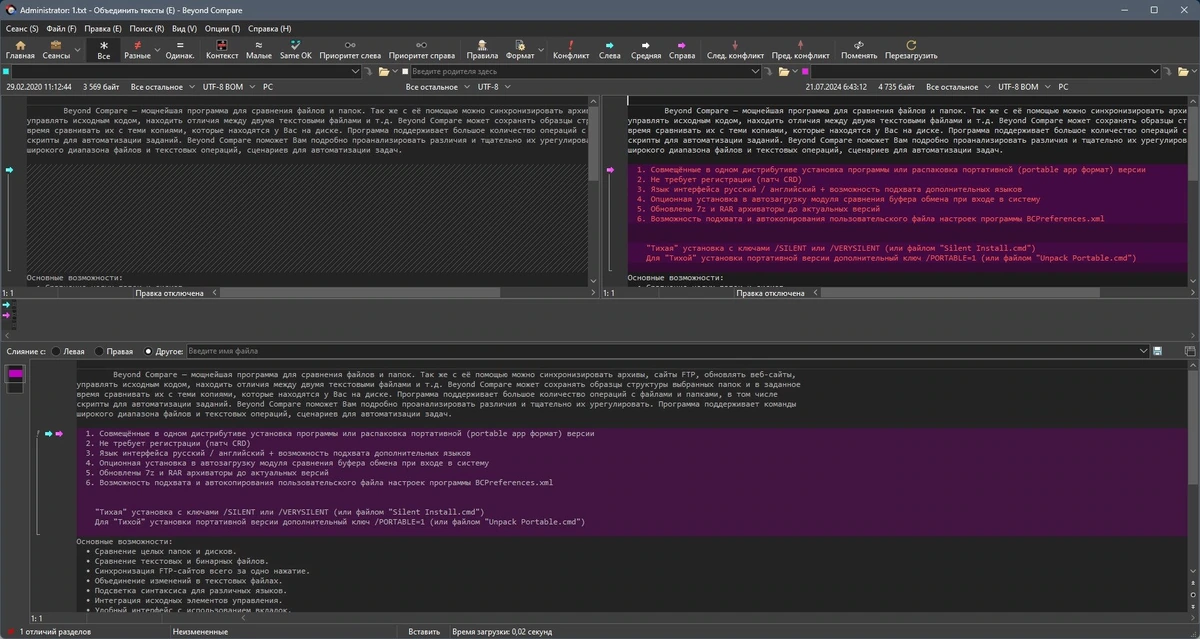Open center pane UTF-8 encoding dropdown
The height and width of the screenshot is (639, 1200).
click(493, 87)
